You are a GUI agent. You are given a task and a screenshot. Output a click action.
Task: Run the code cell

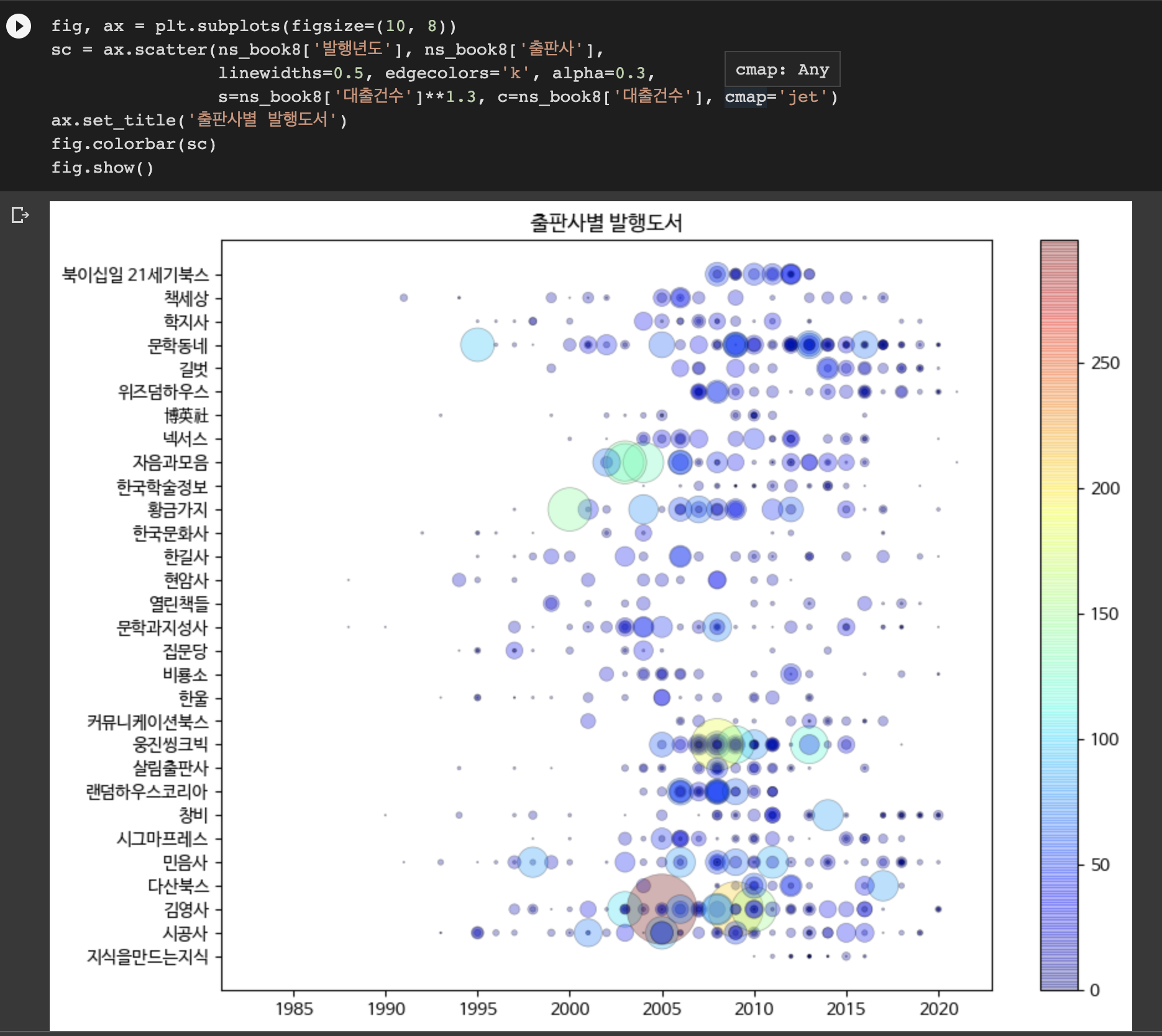19,26
